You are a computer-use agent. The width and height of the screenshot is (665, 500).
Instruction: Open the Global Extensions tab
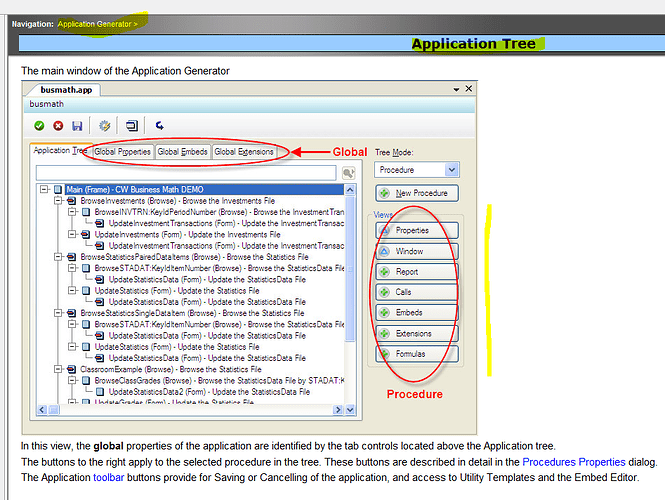tap(244, 152)
